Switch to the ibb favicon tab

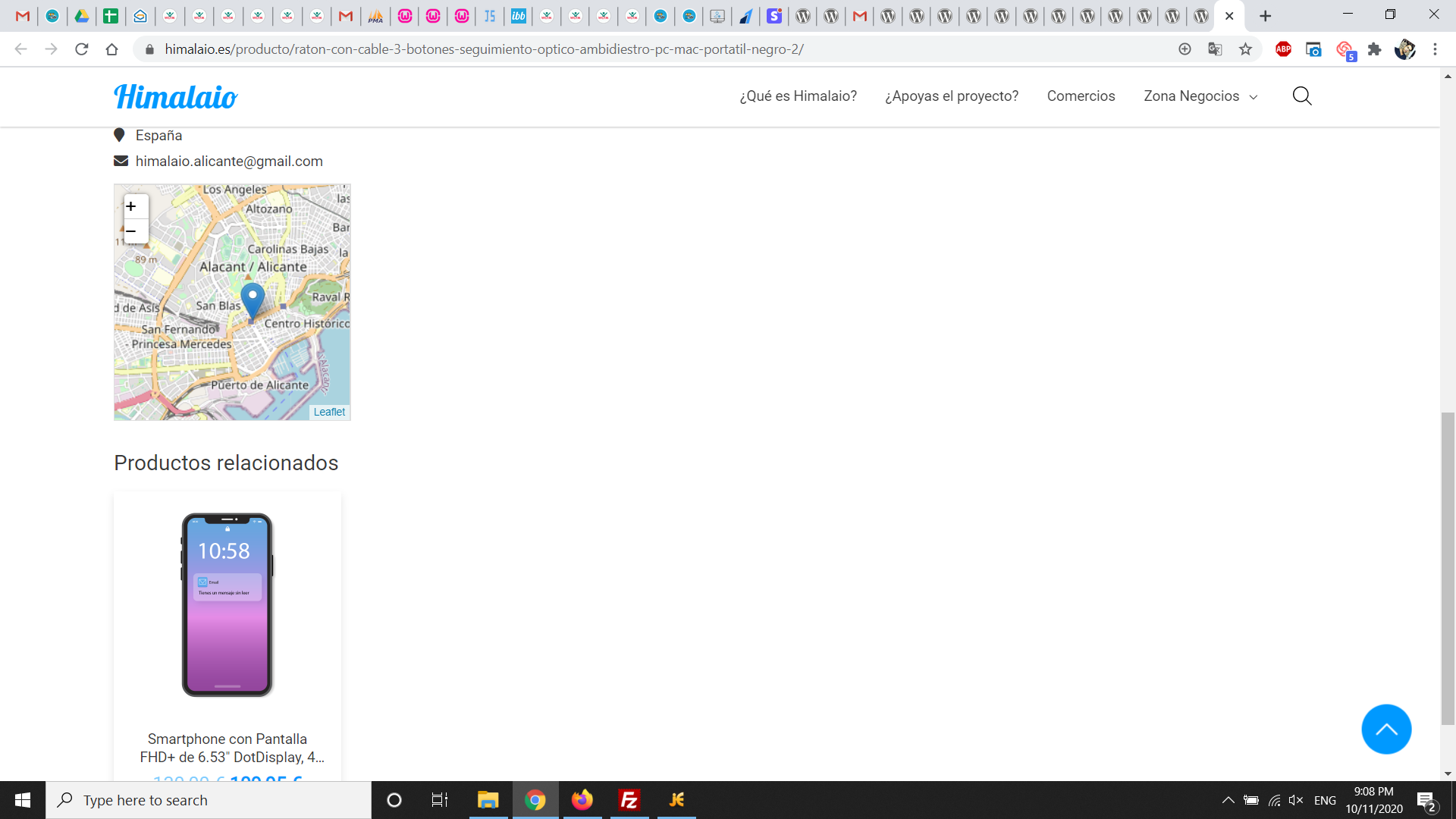pos(519,16)
